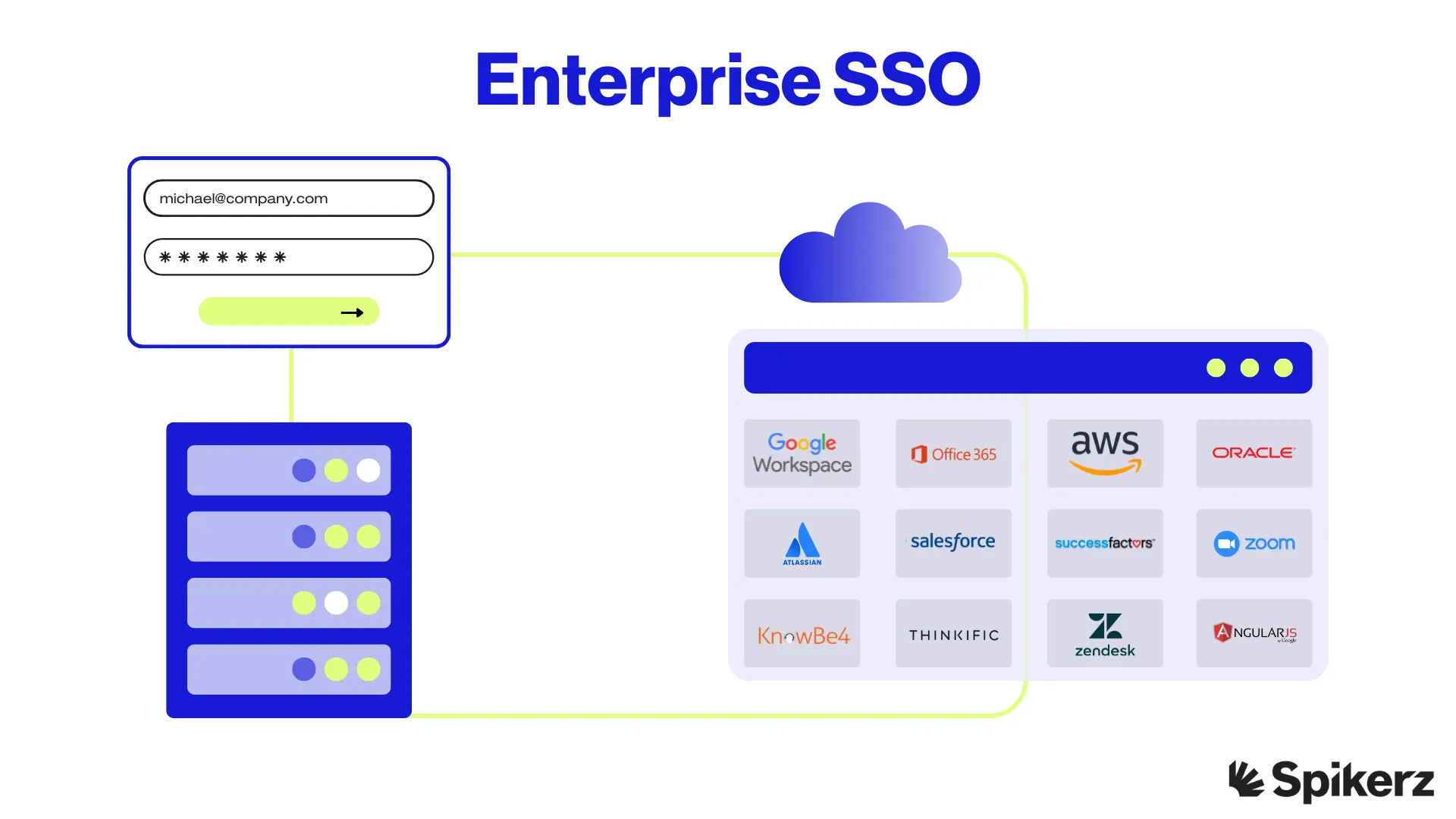This screenshot has height=819, width=1456.
Task: Submit login with the green arrow button
Action: coord(289,312)
